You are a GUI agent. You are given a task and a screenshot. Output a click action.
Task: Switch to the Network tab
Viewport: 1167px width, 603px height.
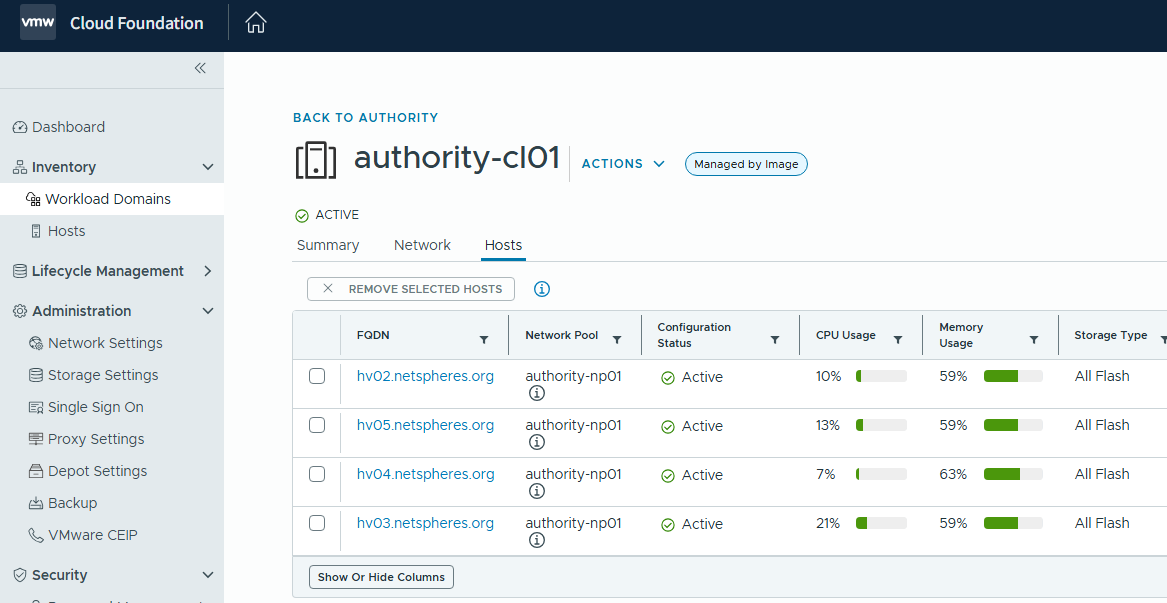(x=422, y=245)
